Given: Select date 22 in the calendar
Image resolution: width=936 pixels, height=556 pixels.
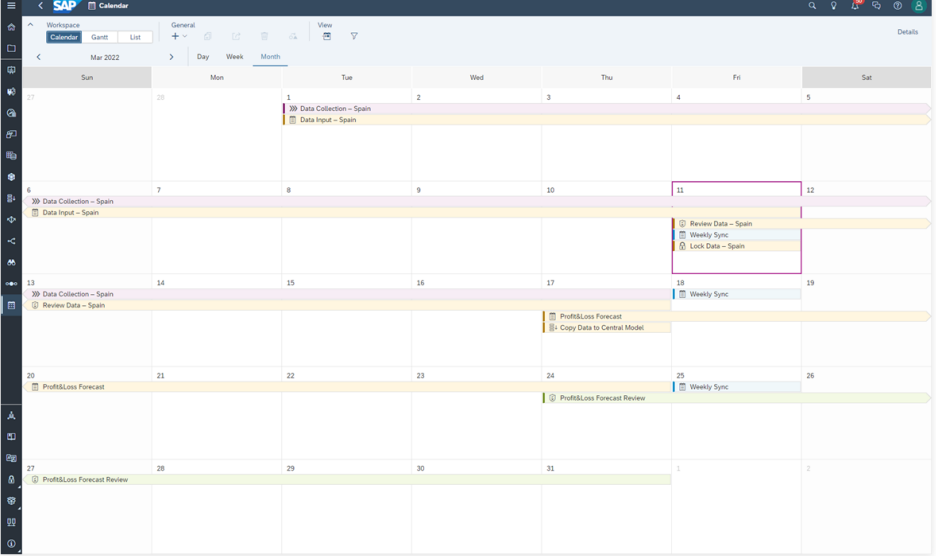Looking at the screenshot, I should pos(291,376).
